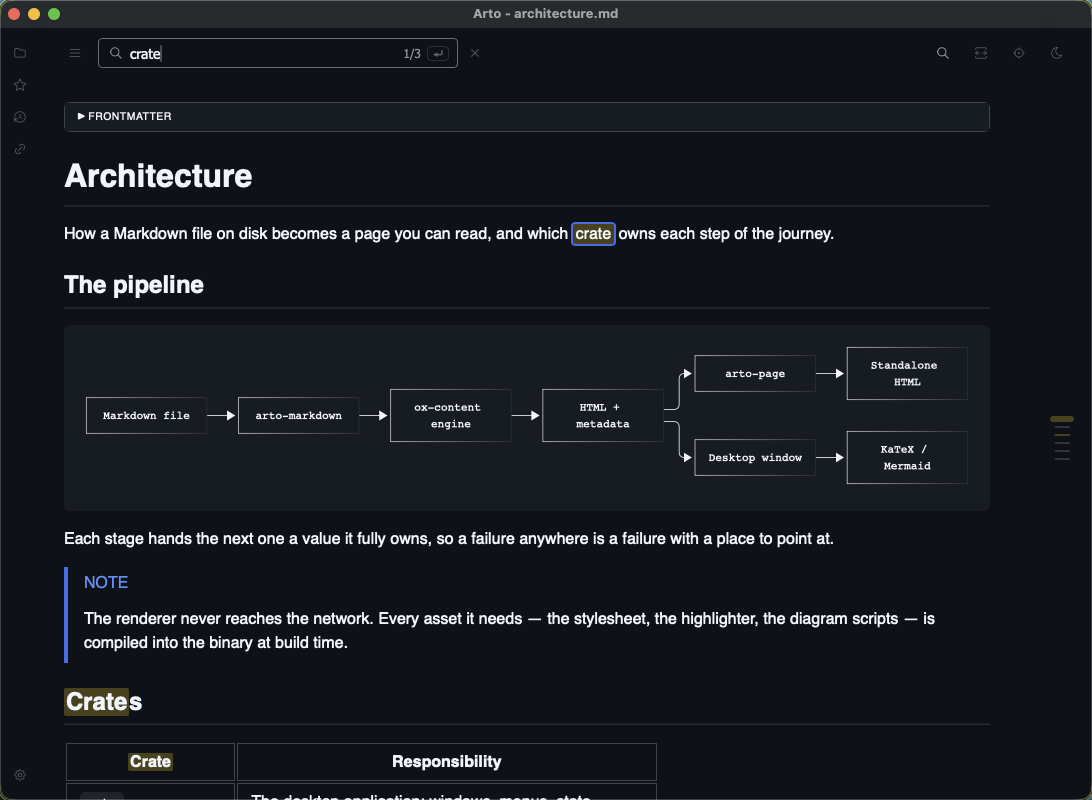1092x800 pixels.
Task: Open the file explorer sidebar icon
Action: pyautogui.click(x=20, y=53)
